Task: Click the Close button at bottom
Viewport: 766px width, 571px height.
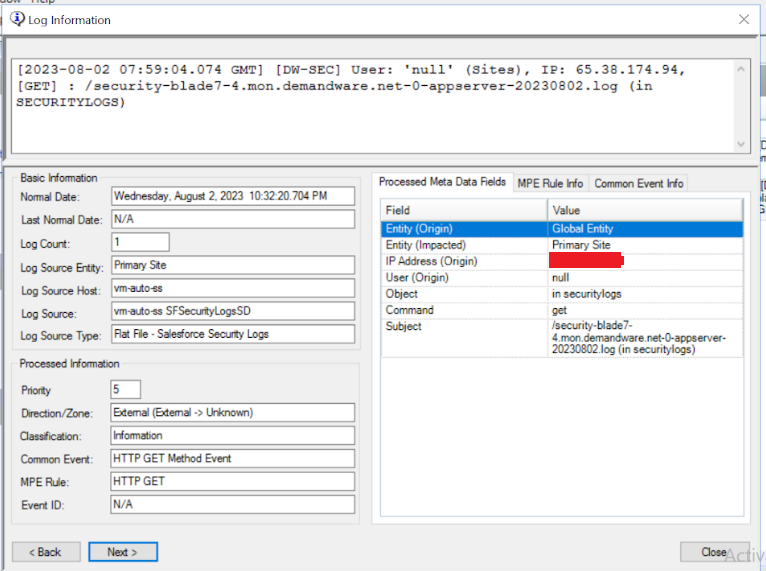Action: 713,552
